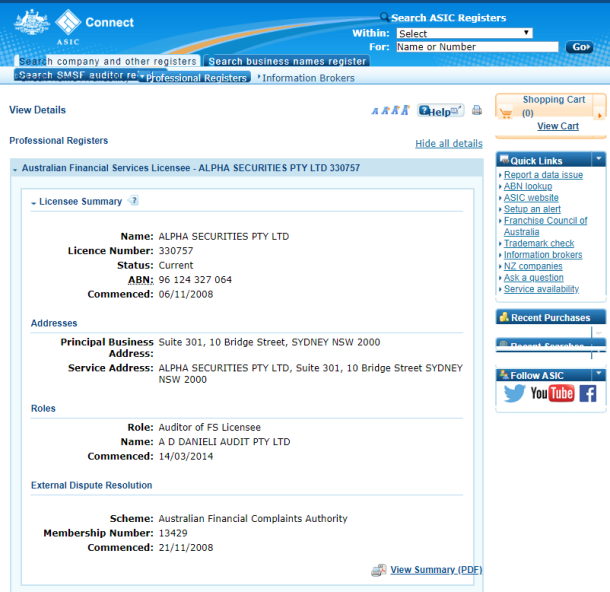The height and width of the screenshot is (592, 610).
Task: Click the shopping cart icon
Action: click(x=505, y=114)
